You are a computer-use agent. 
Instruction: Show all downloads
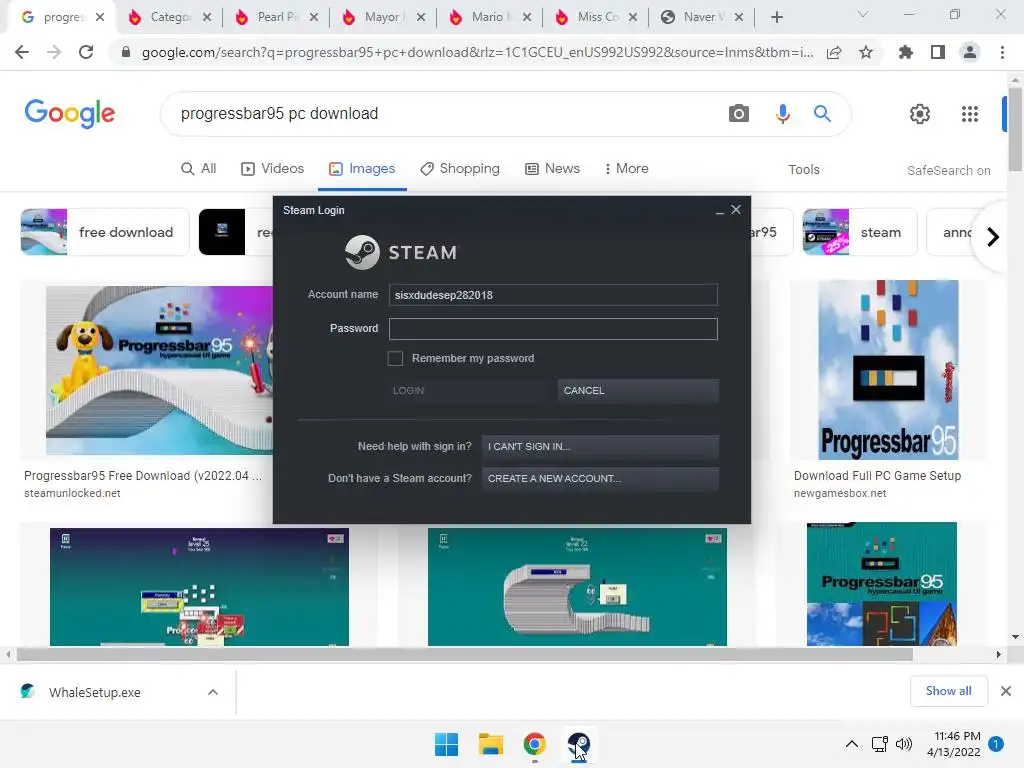948,691
